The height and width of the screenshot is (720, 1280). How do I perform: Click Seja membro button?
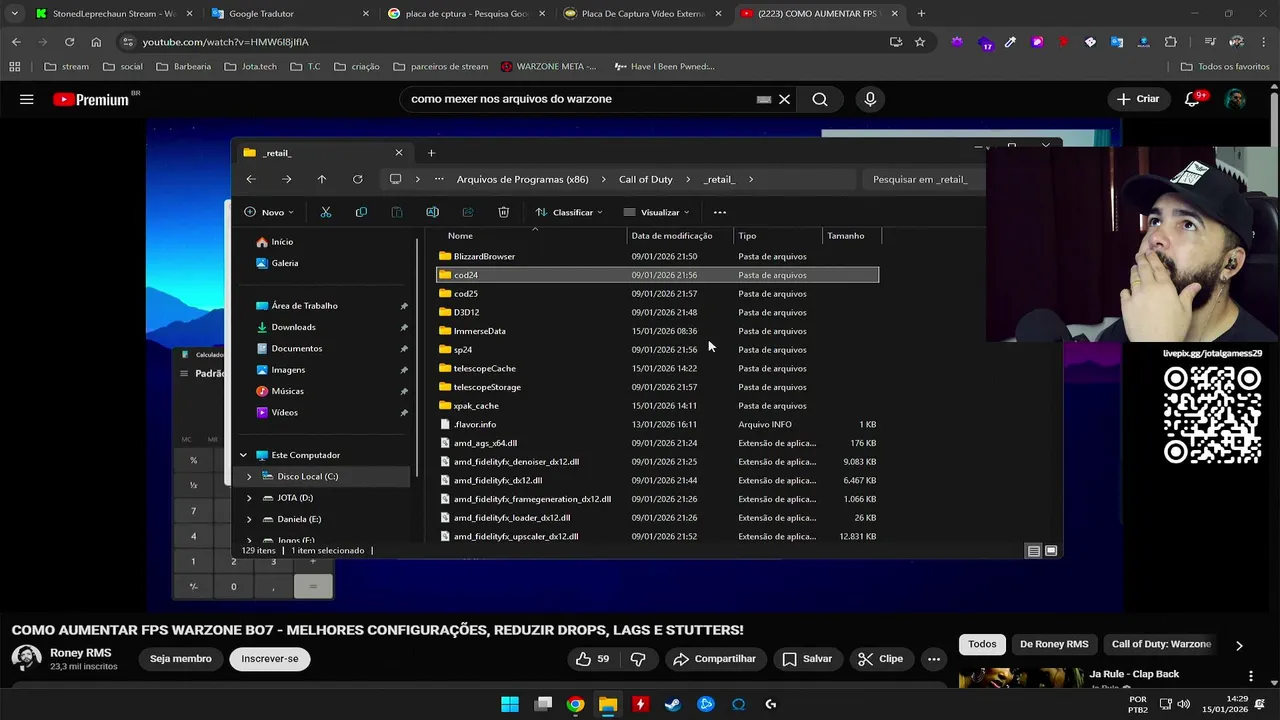[x=181, y=659]
